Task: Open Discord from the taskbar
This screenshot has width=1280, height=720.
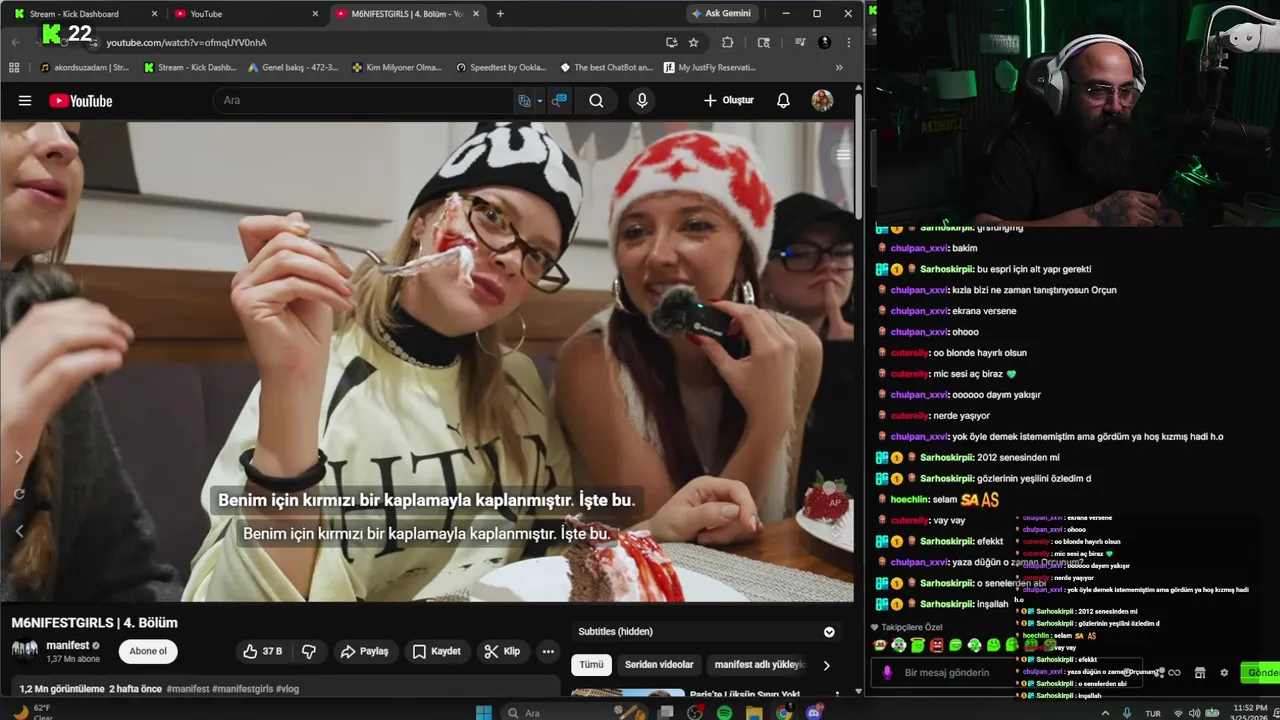Action: tap(814, 712)
